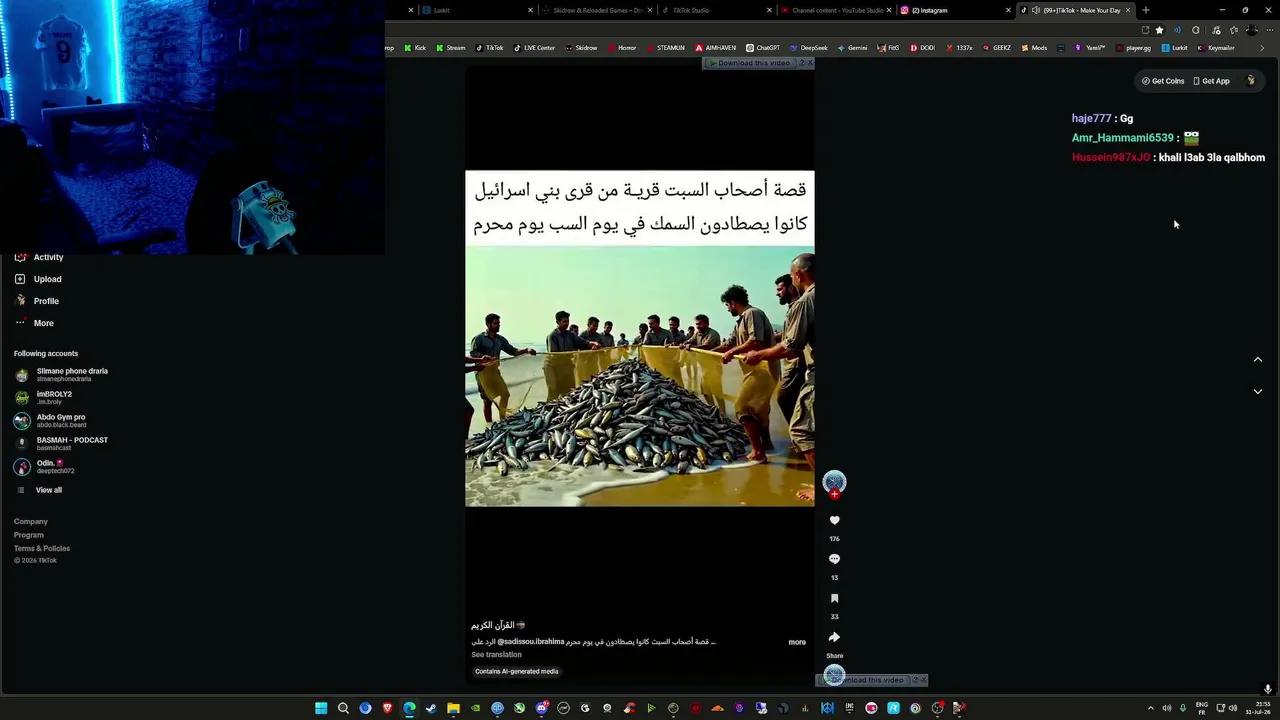Image resolution: width=1280 pixels, height=720 pixels.
Task: Open Profile in TikTok sidebar
Action: (x=38, y=301)
